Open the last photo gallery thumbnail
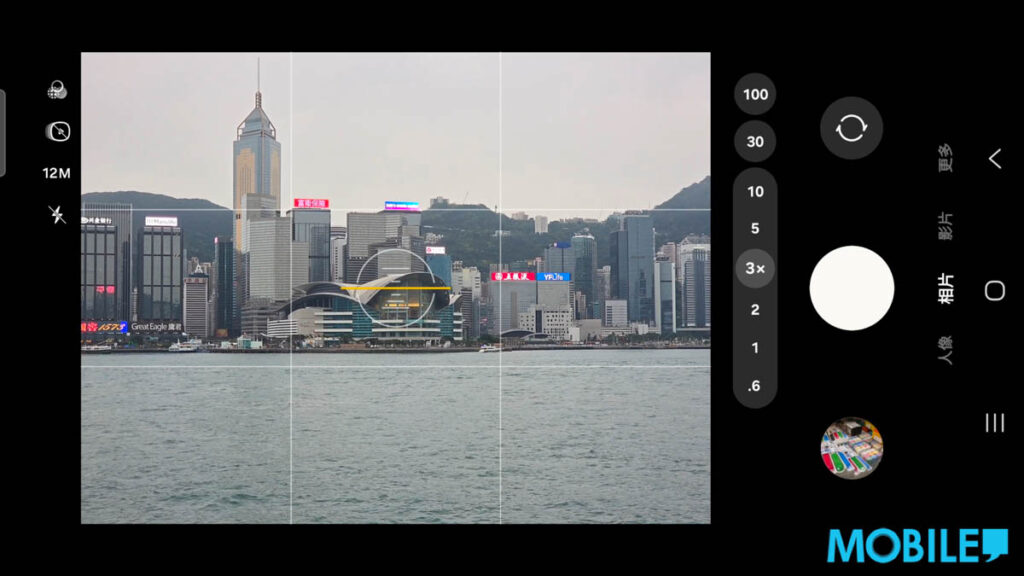 point(851,448)
